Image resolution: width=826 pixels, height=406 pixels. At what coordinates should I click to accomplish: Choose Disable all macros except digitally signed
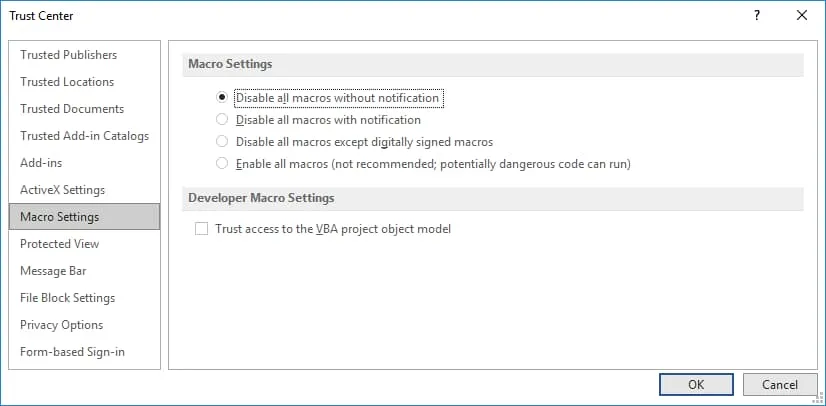[x=222, y=142]
